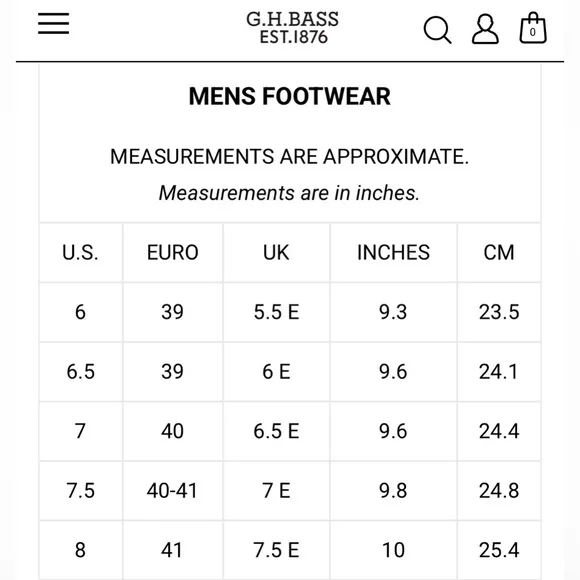Viewport: 580px width, 580px height.
Task: Click the G.H.BASS logo
Action: [292, 28]
